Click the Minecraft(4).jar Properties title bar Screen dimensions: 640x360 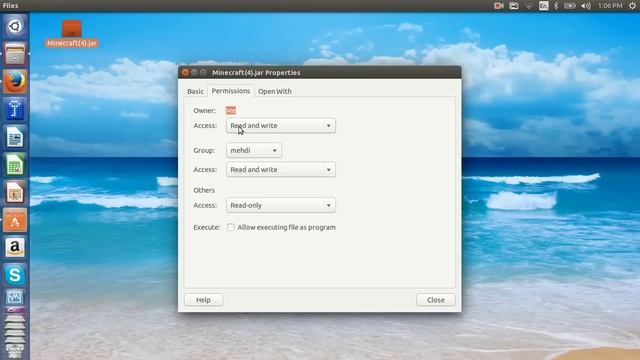tap(320, 72)
